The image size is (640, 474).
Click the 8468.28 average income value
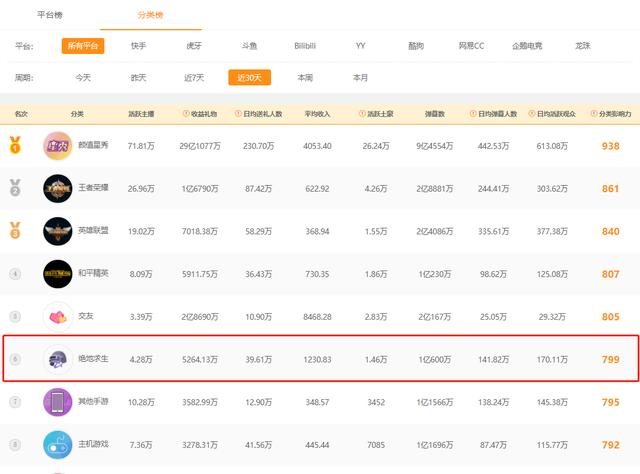click(317, 317)
